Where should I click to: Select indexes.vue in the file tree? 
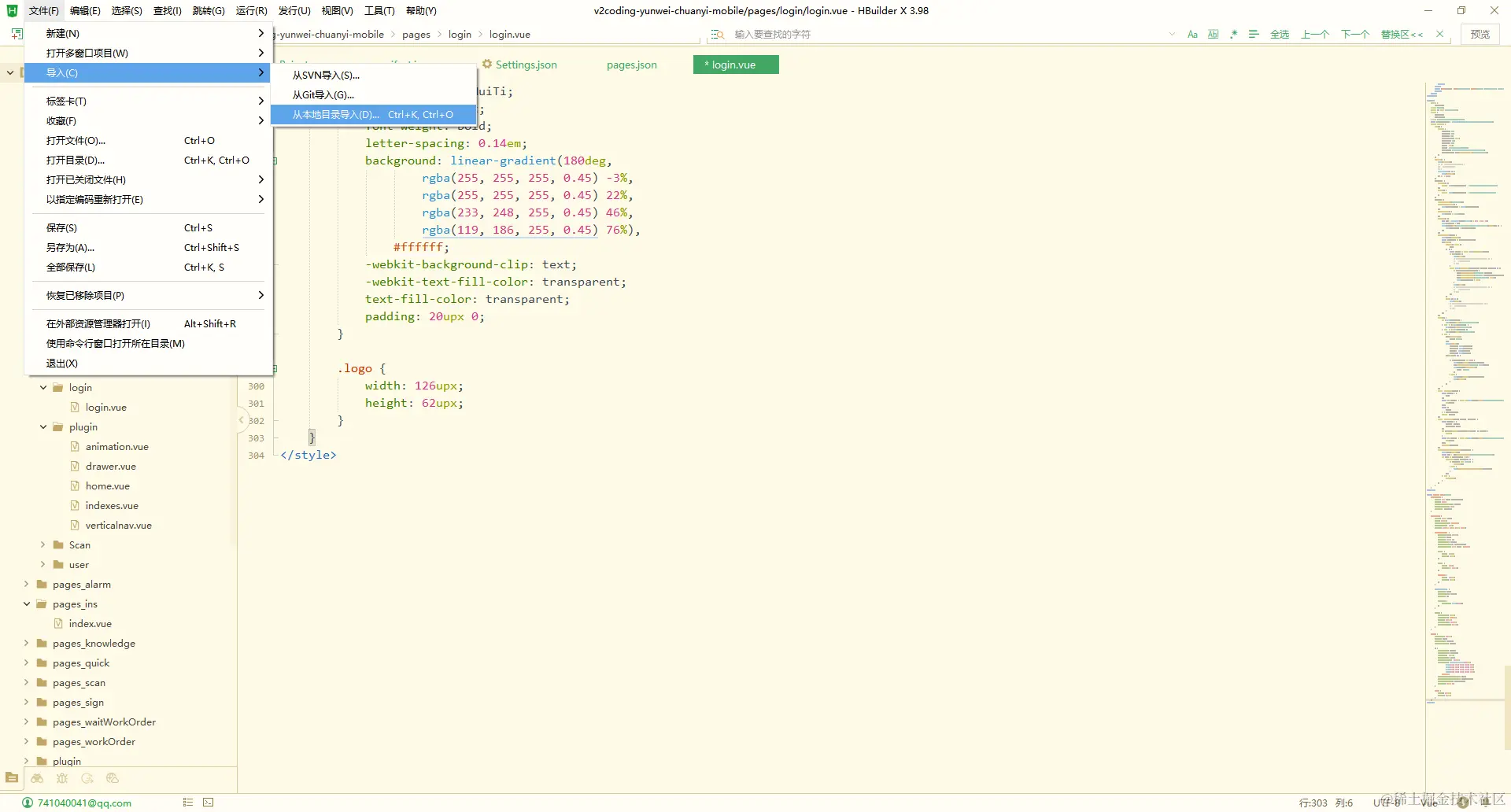pos(112,506)
